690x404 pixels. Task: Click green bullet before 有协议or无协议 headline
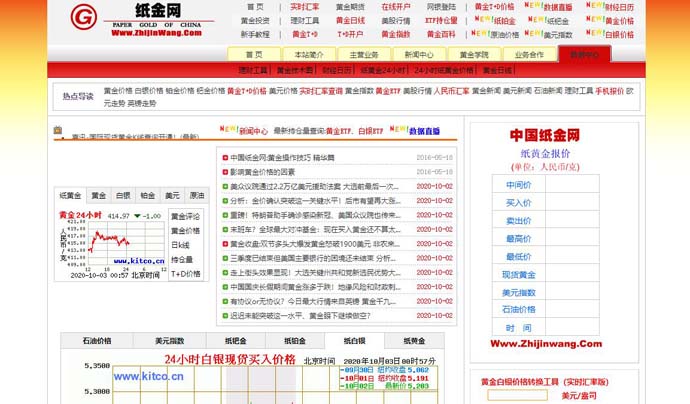pos(225,301)
